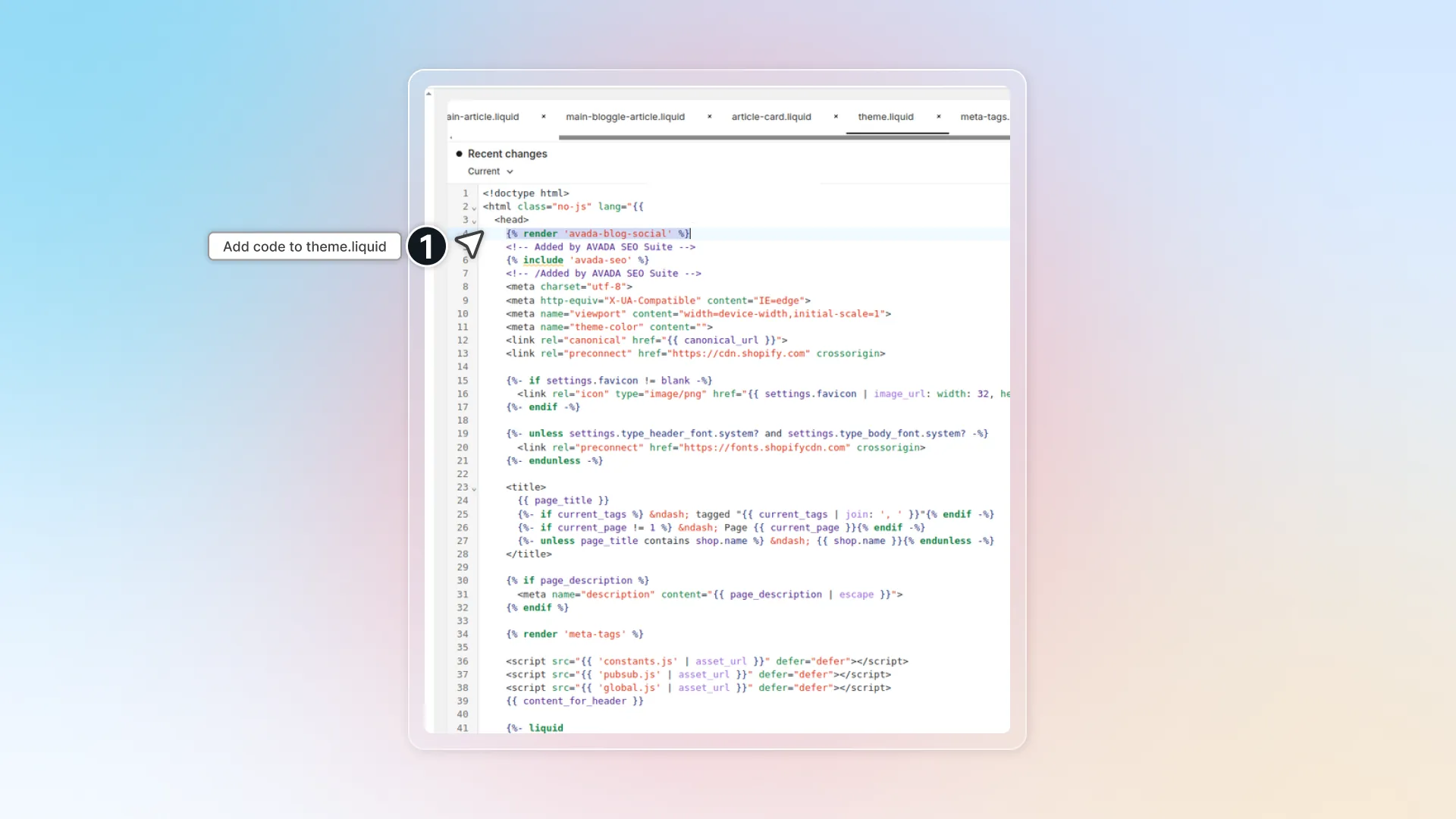Viewport: 1456px width, 819px height.
Task: Select the theme.liquid tab
Action: tap(886, 117)
